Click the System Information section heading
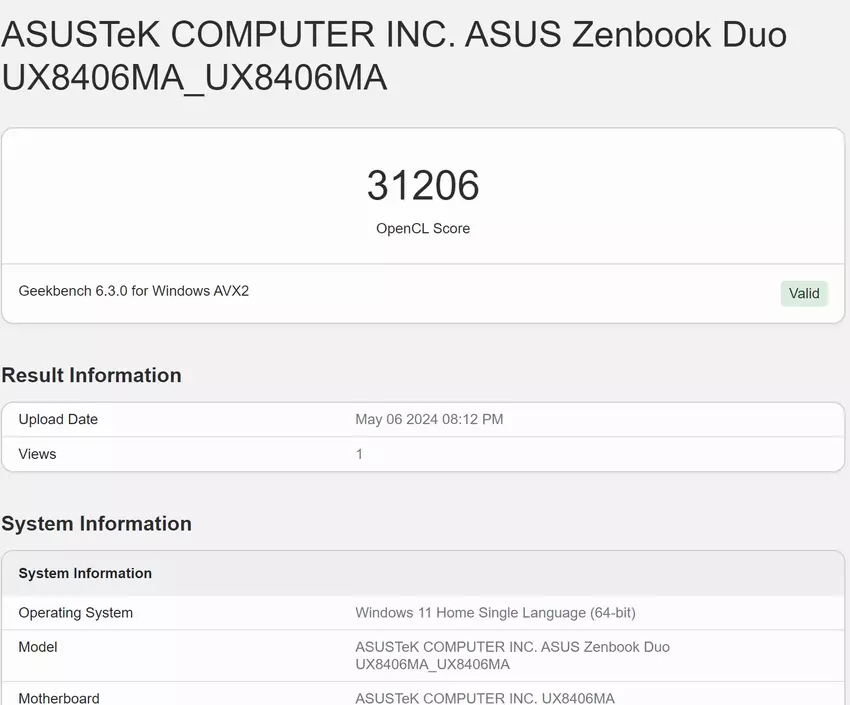 (x=96, y=523)
